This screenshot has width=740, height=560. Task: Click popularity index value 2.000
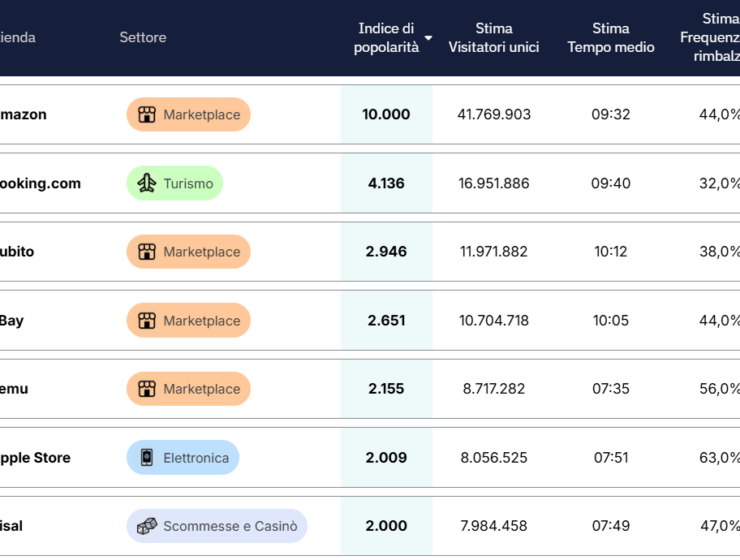386,526
